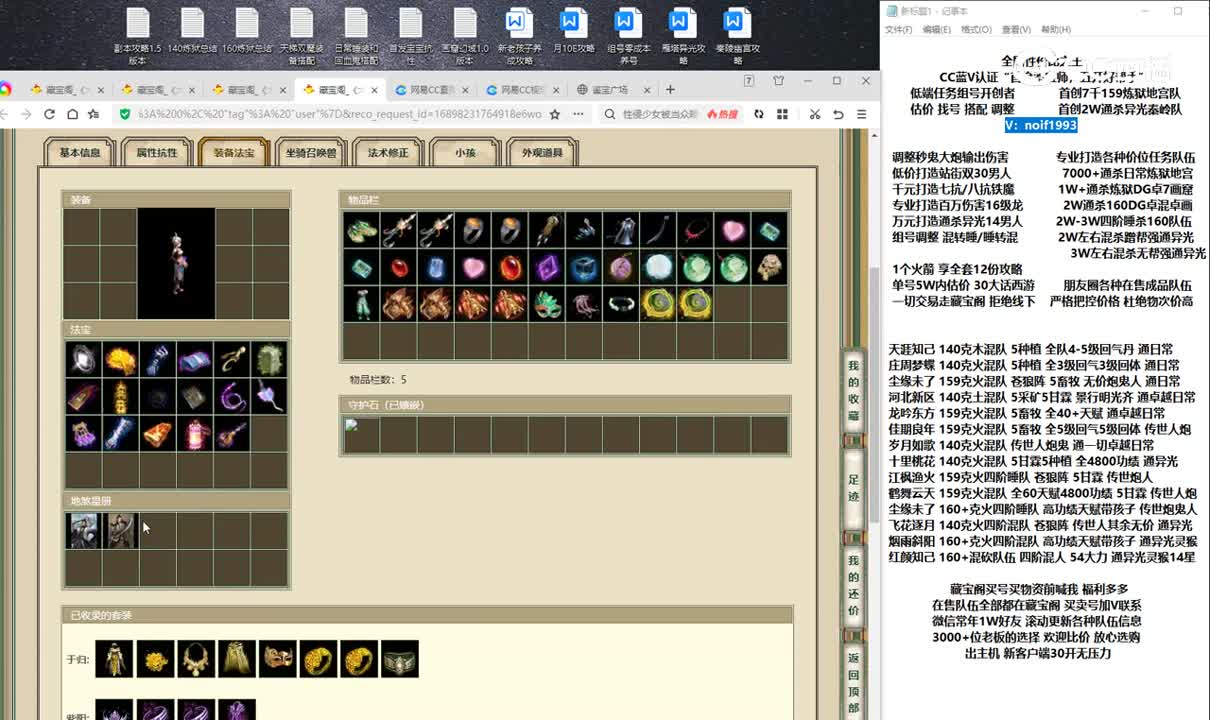Select the orange book treasure in 法宝

coord(158,434)
